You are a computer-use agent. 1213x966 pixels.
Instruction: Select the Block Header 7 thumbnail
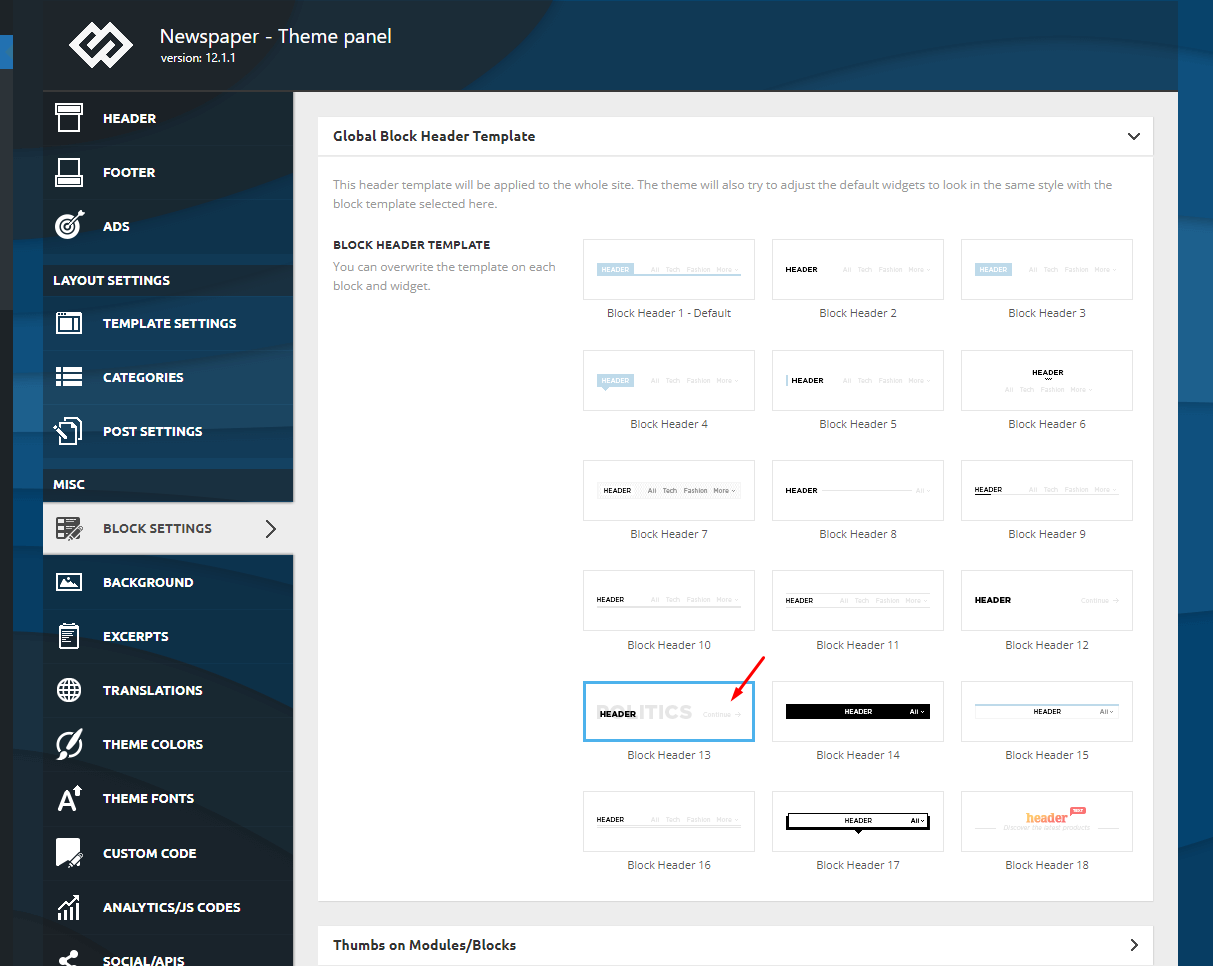pos(669,490)
